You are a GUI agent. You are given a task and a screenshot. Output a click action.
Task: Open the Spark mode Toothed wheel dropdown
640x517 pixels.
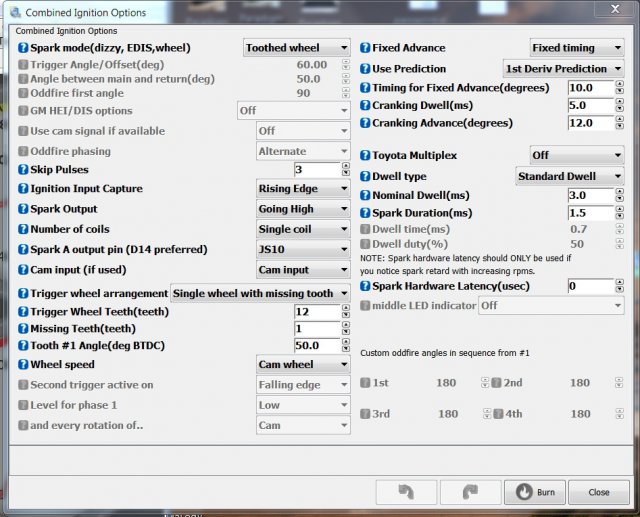[297, 48]
